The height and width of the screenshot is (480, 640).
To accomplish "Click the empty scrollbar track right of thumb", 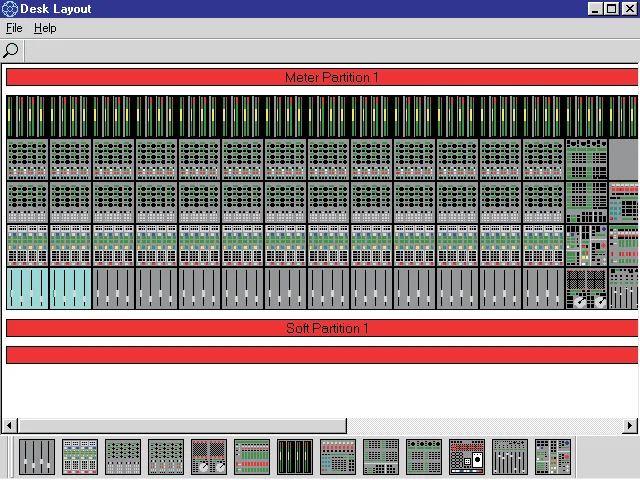I will pos(485,425).
